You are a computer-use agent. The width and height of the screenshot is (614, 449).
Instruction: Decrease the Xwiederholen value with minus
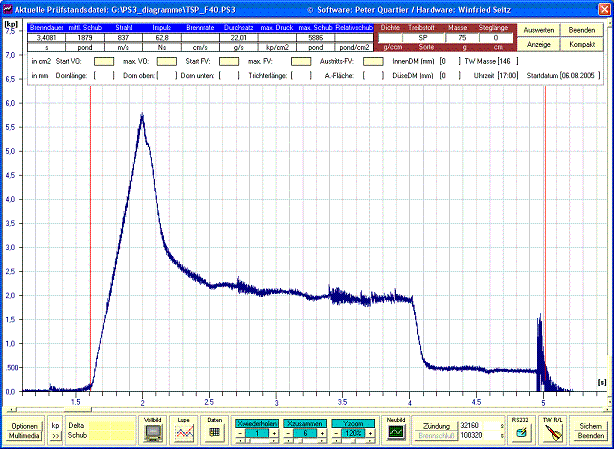click(x=240, y=433)
